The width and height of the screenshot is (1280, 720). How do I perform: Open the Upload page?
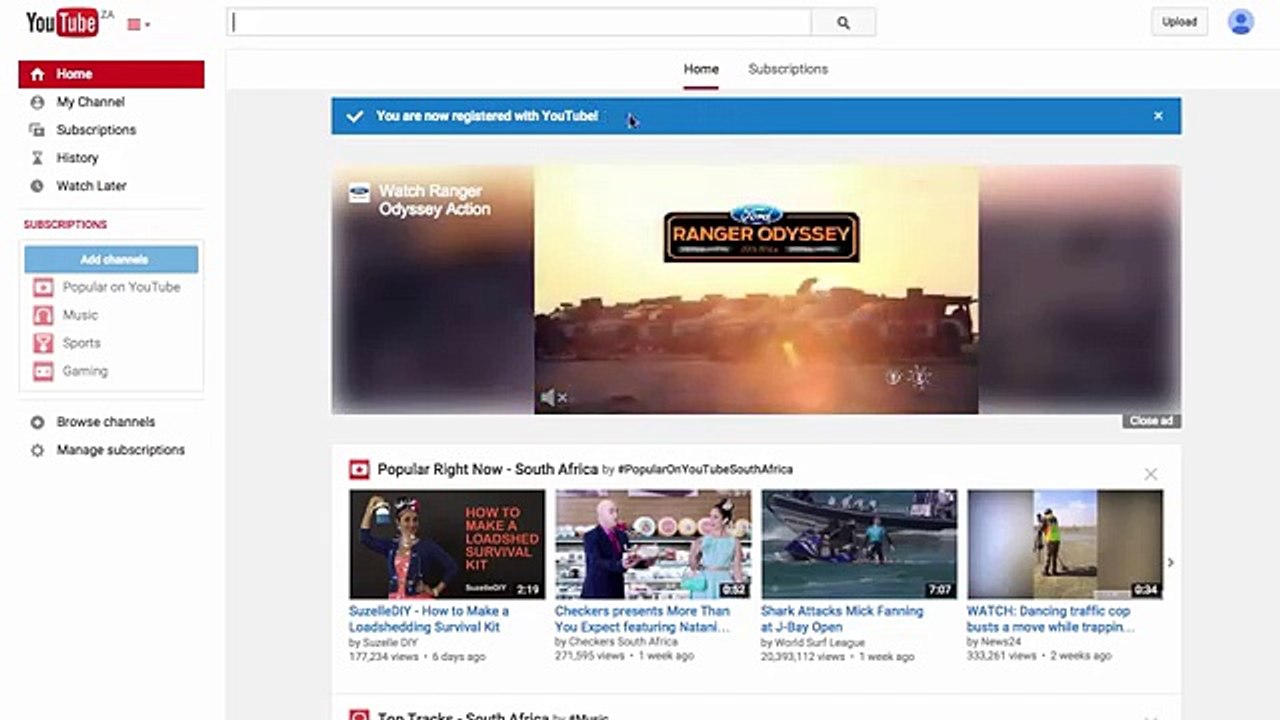point(1179,22)
